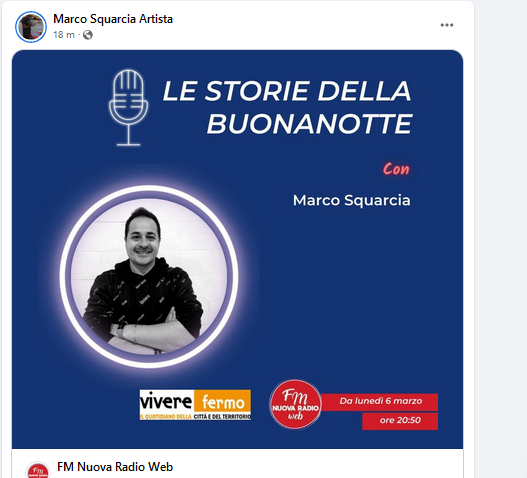Click the Da lunedì 6 marzo banner
Image resolution: width=527 pixels, height=478 pixels.
[380, 401]
